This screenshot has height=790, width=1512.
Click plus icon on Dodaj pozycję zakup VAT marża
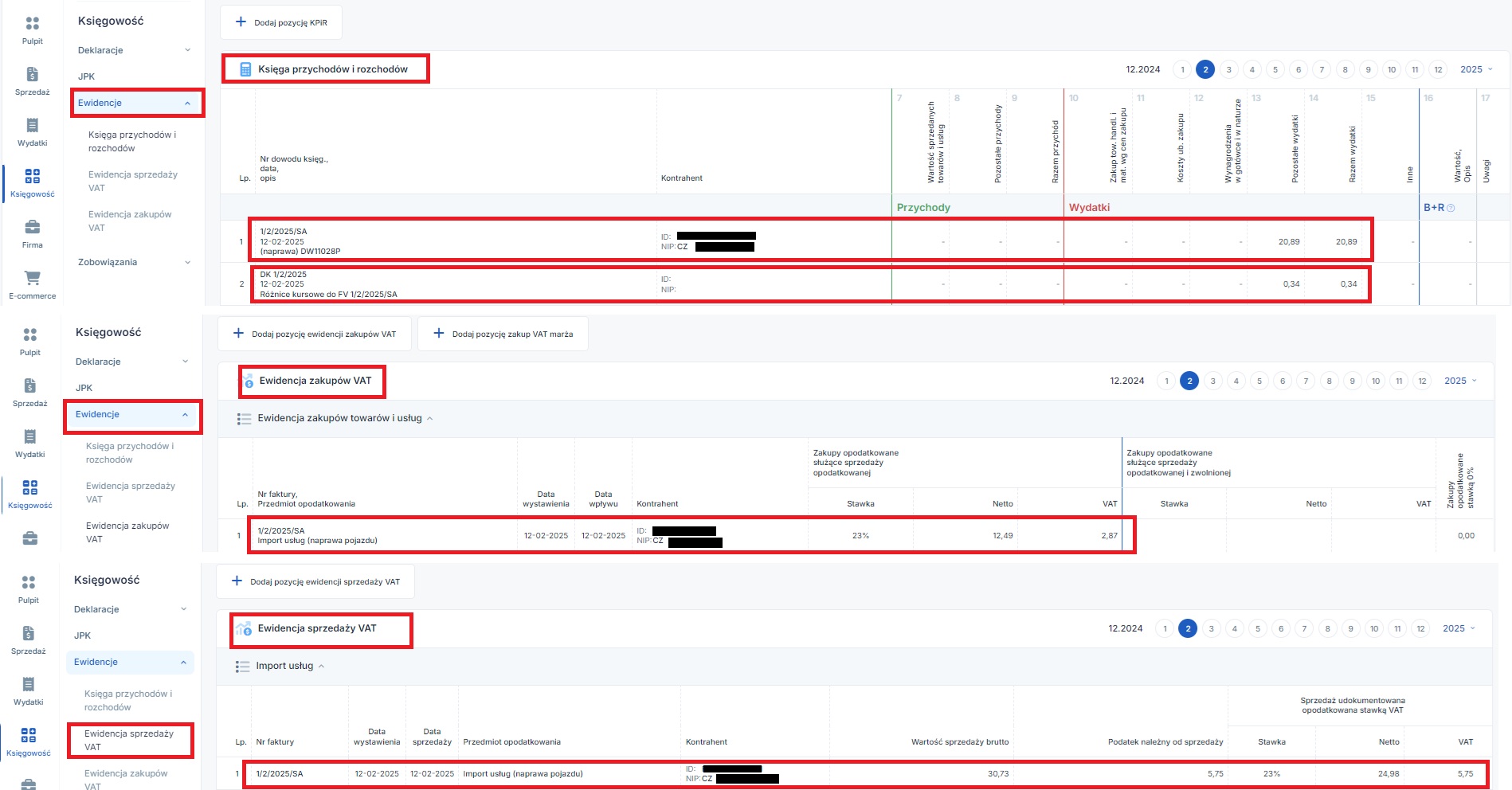[438, 334]
